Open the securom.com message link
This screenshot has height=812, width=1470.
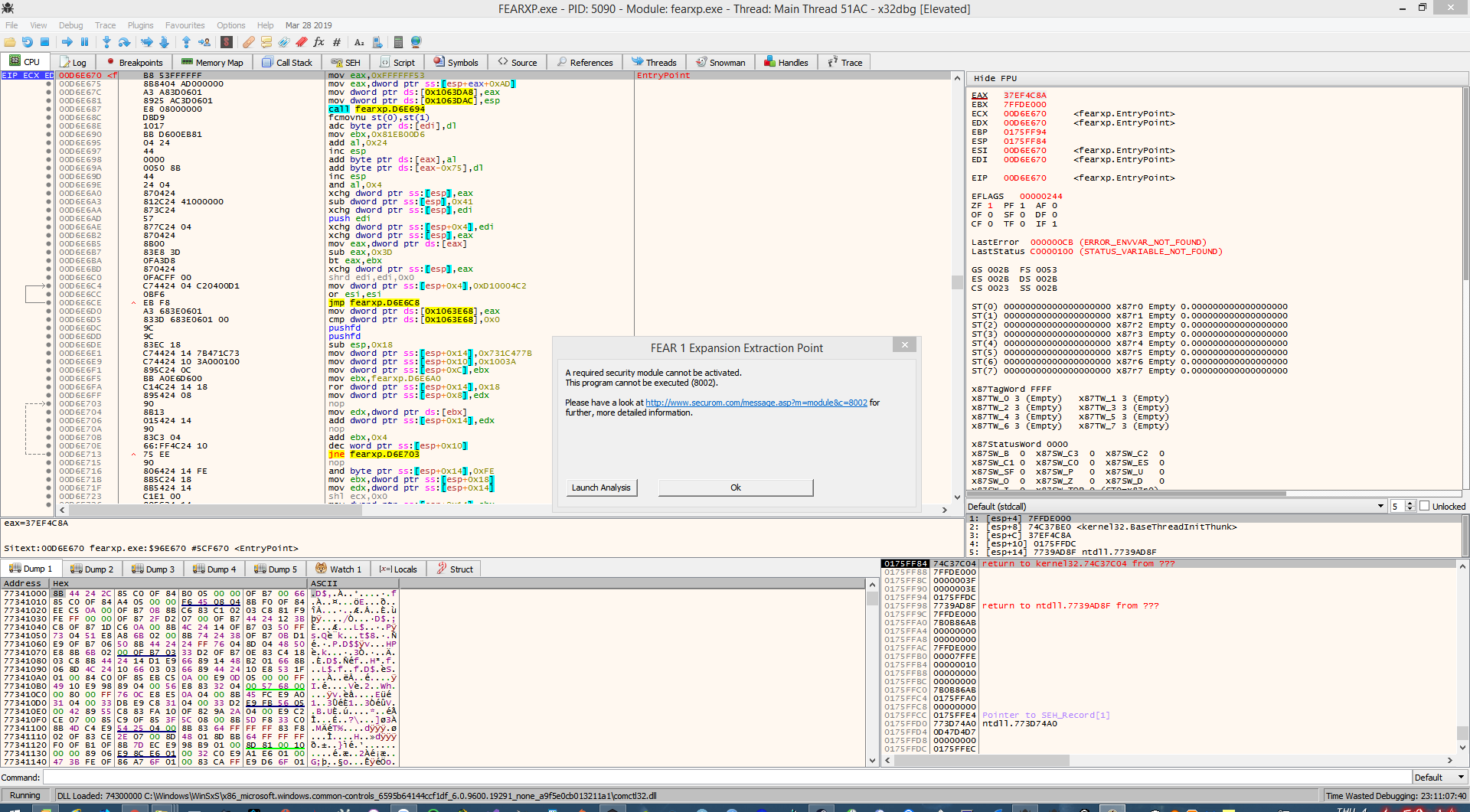tap(756, 403)
